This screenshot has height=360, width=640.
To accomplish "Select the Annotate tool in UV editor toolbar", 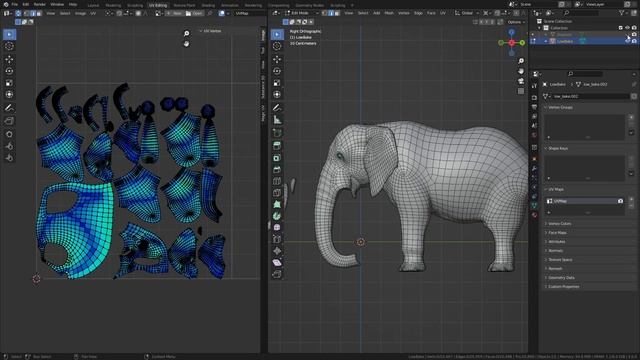I will pos(9,108).
